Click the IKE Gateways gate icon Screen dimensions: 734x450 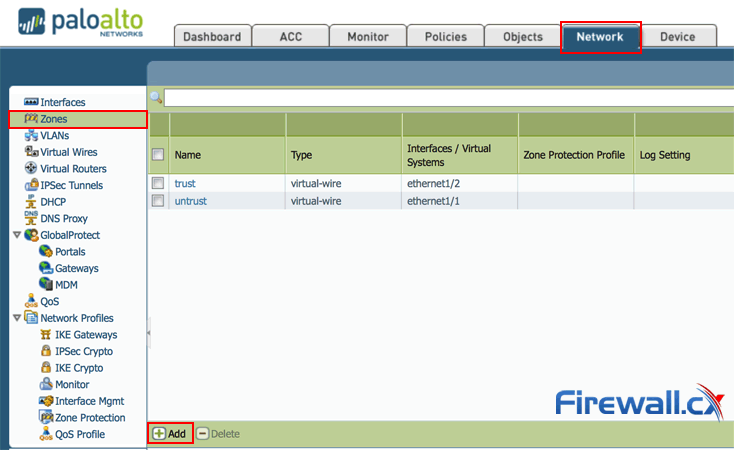point(45,334)
